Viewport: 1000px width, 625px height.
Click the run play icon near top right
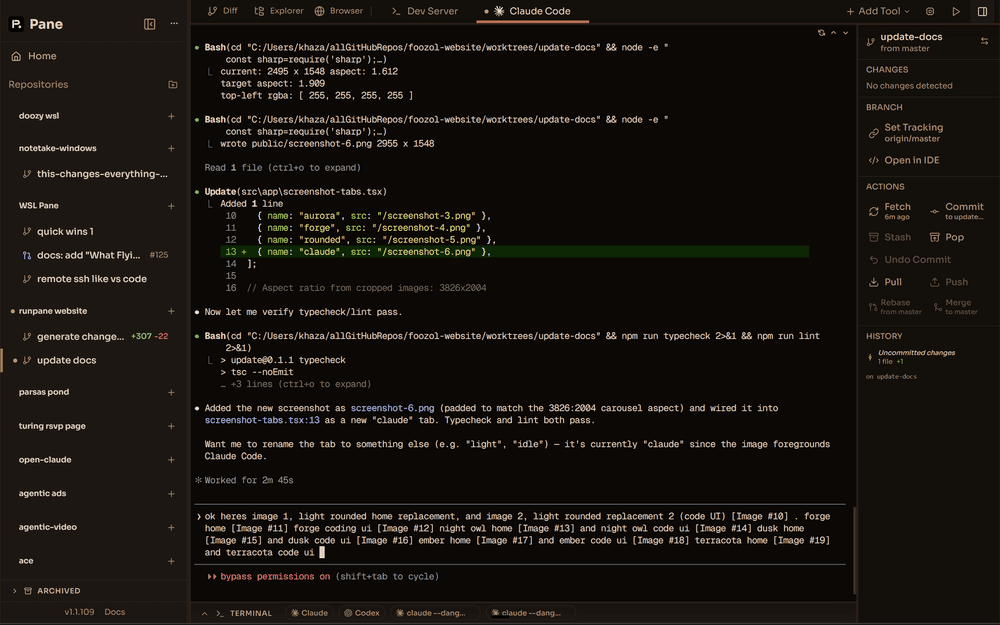click(956, 11)
